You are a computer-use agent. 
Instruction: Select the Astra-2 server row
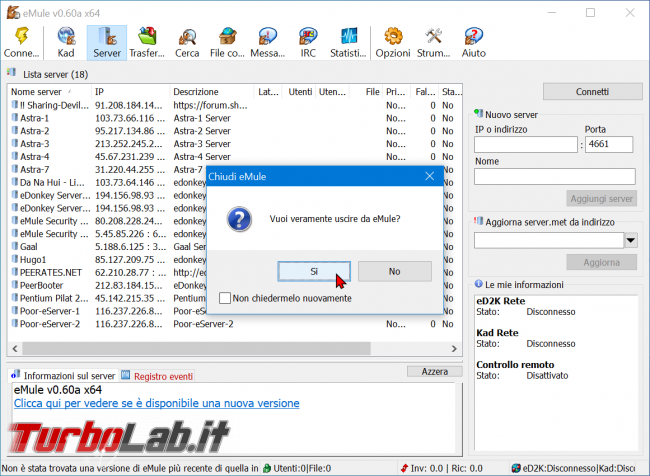click(x=235, y=131)
